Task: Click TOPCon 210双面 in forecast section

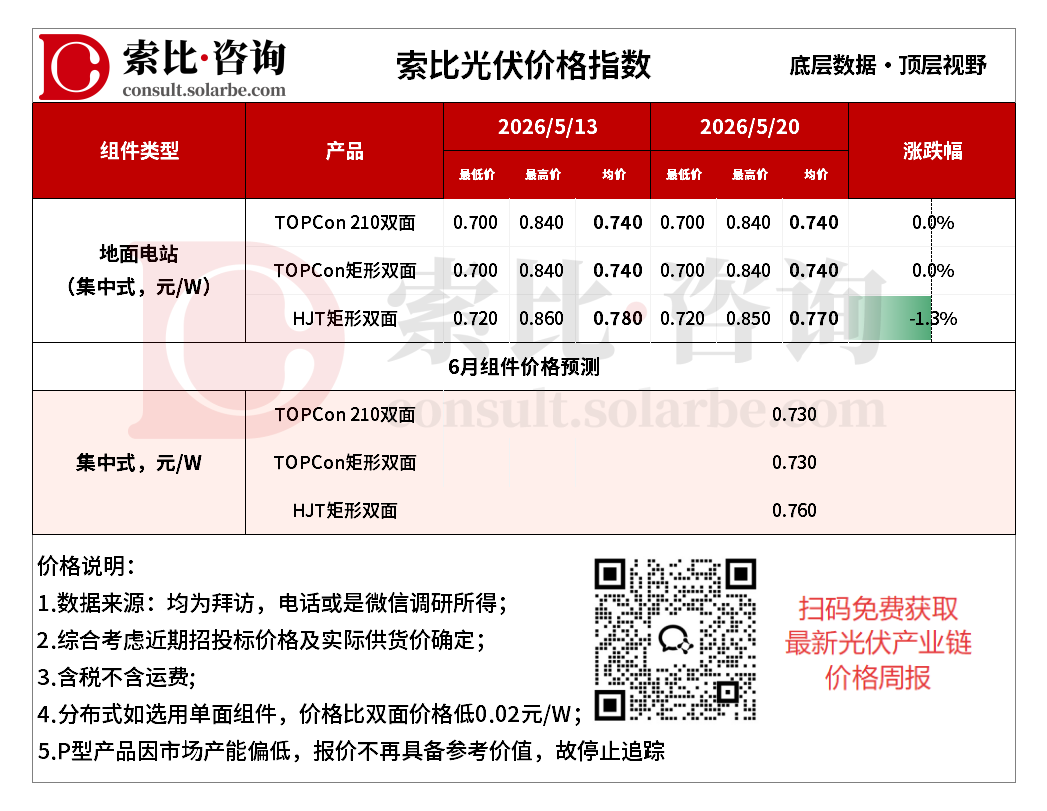Action: [x=345, y=415]
